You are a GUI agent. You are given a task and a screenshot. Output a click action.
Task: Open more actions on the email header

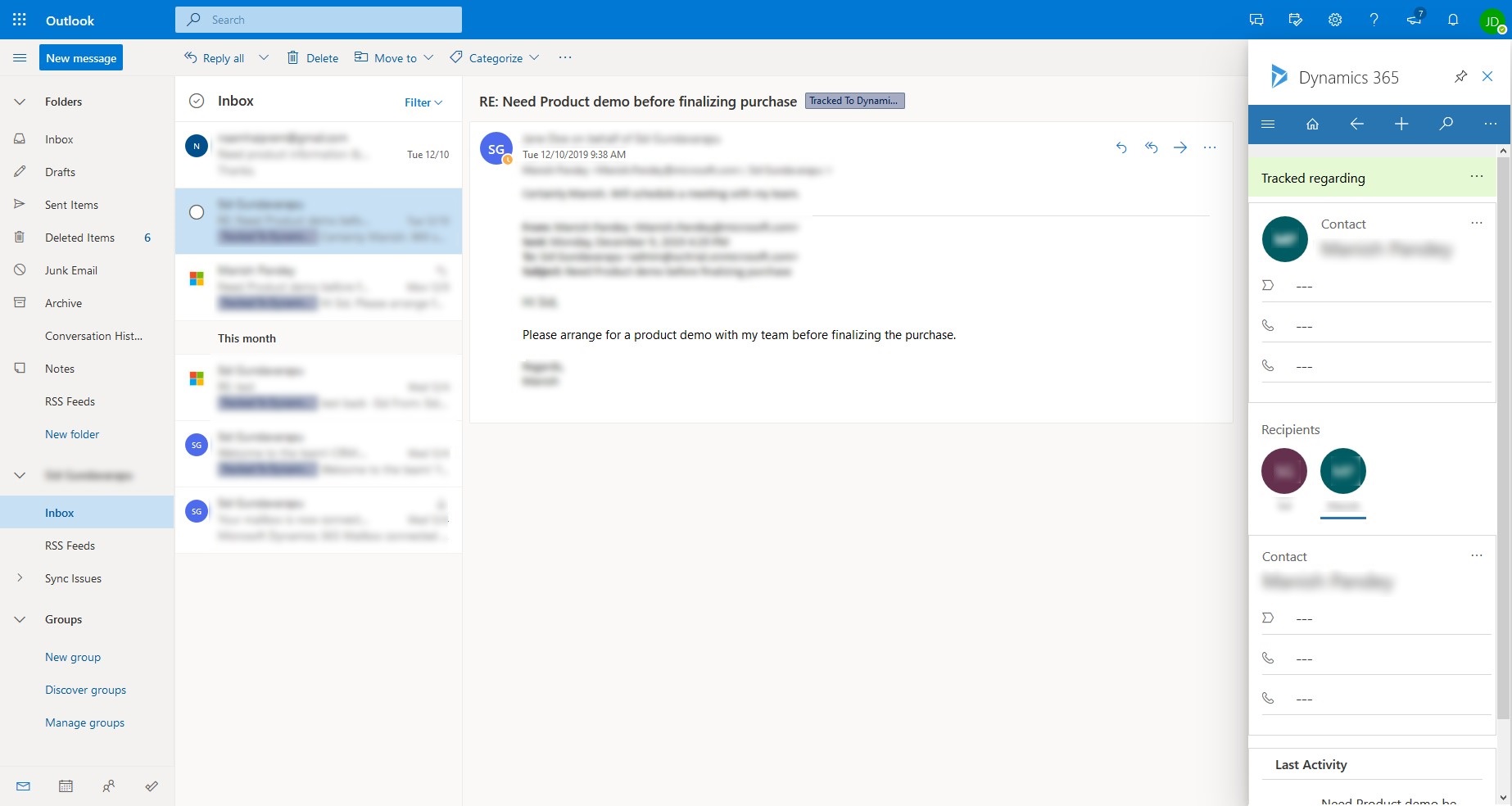[1210, 147]
